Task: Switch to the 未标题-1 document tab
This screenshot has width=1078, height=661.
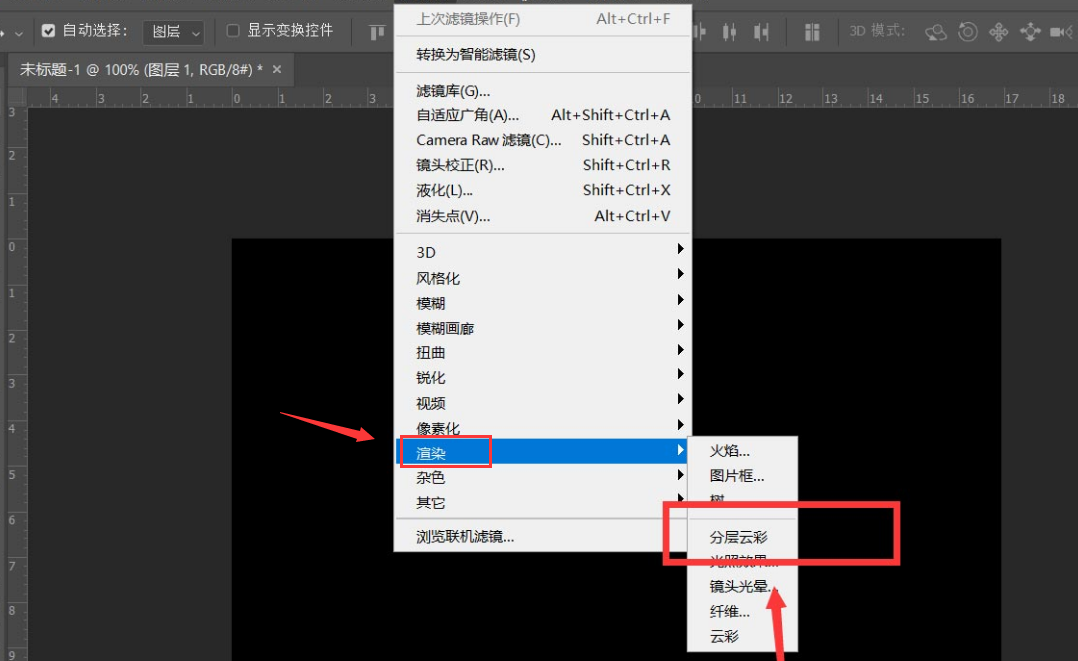Action: pyautogui.click(x=140, y=69)
